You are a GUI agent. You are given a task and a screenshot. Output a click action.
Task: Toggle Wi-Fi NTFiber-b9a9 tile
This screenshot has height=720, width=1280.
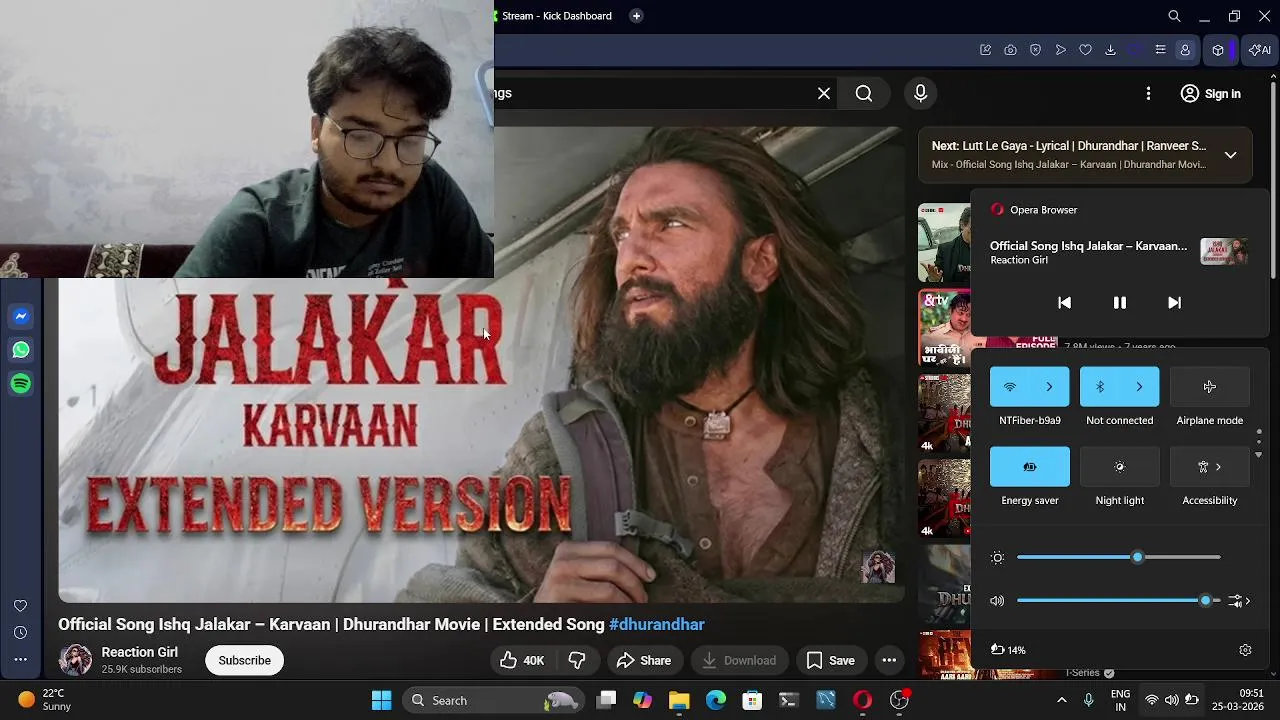point(1010,387)
